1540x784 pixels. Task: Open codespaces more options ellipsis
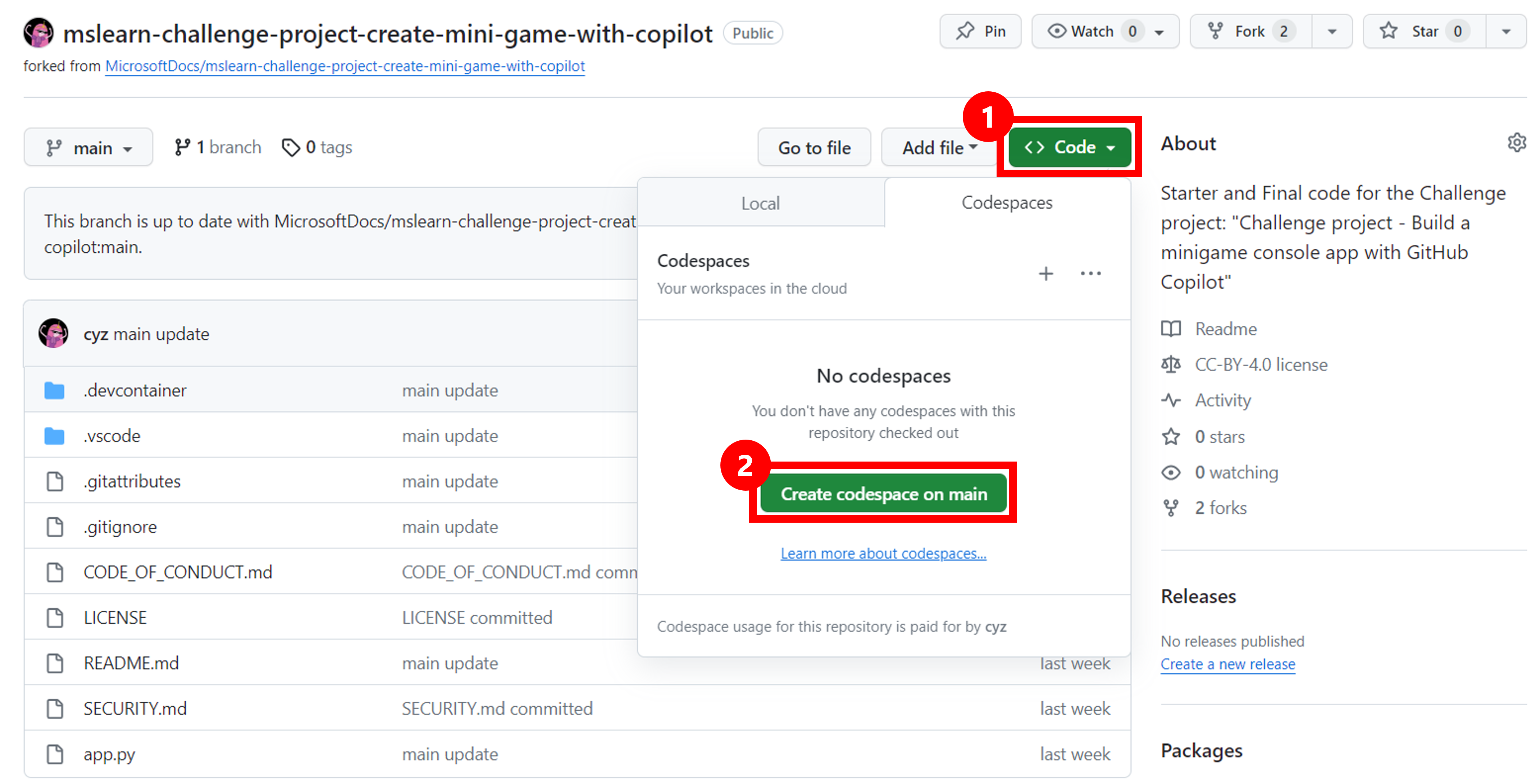click(1090, 274)
